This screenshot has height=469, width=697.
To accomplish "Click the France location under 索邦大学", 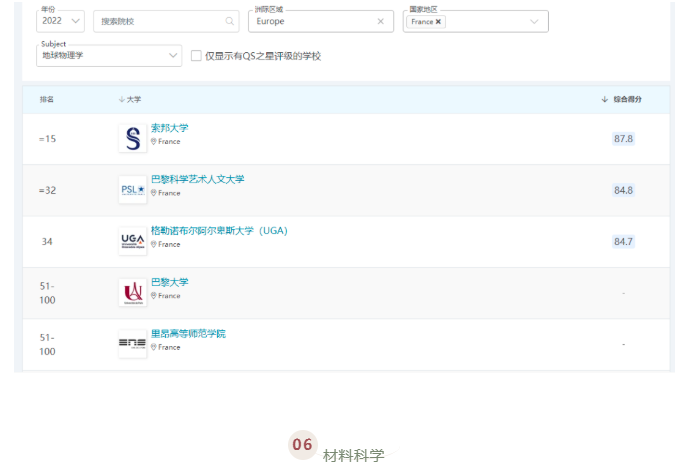I will pos(165,141).
